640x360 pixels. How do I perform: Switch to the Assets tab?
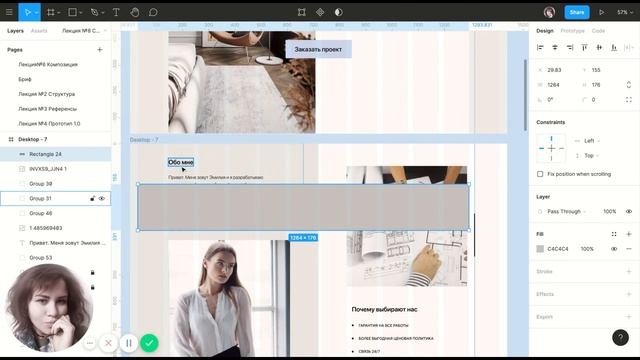(x=39, y=31)
